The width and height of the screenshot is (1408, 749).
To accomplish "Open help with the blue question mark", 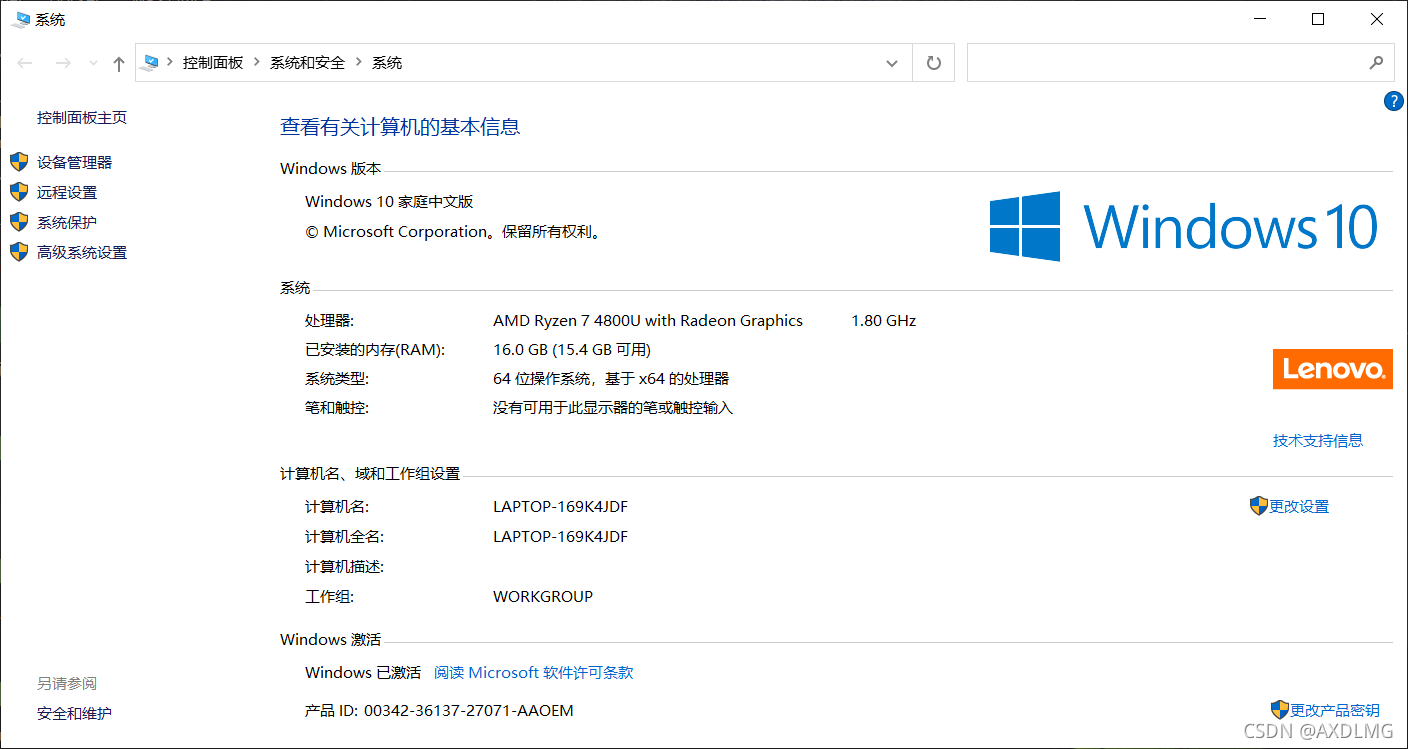I will click(x=1394, y=100).
